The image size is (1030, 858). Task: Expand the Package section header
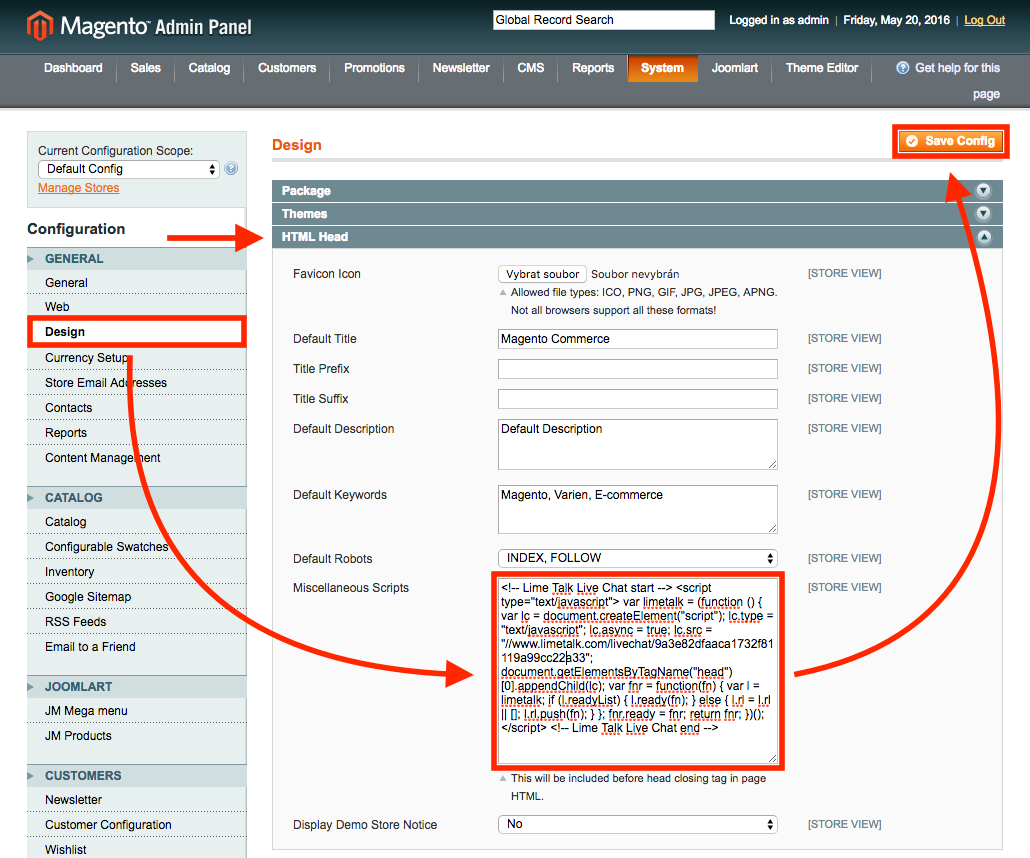tap(637, 191)
